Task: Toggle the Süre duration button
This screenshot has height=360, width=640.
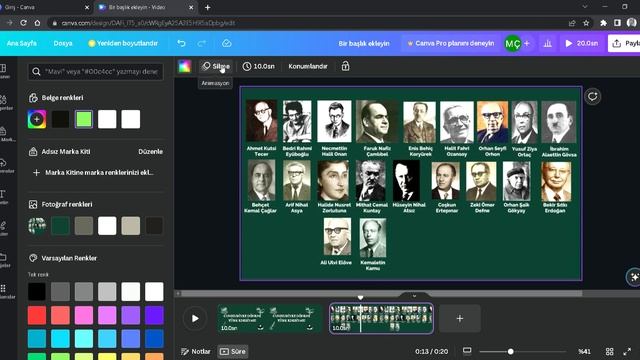Action: [x=233, y=351]
